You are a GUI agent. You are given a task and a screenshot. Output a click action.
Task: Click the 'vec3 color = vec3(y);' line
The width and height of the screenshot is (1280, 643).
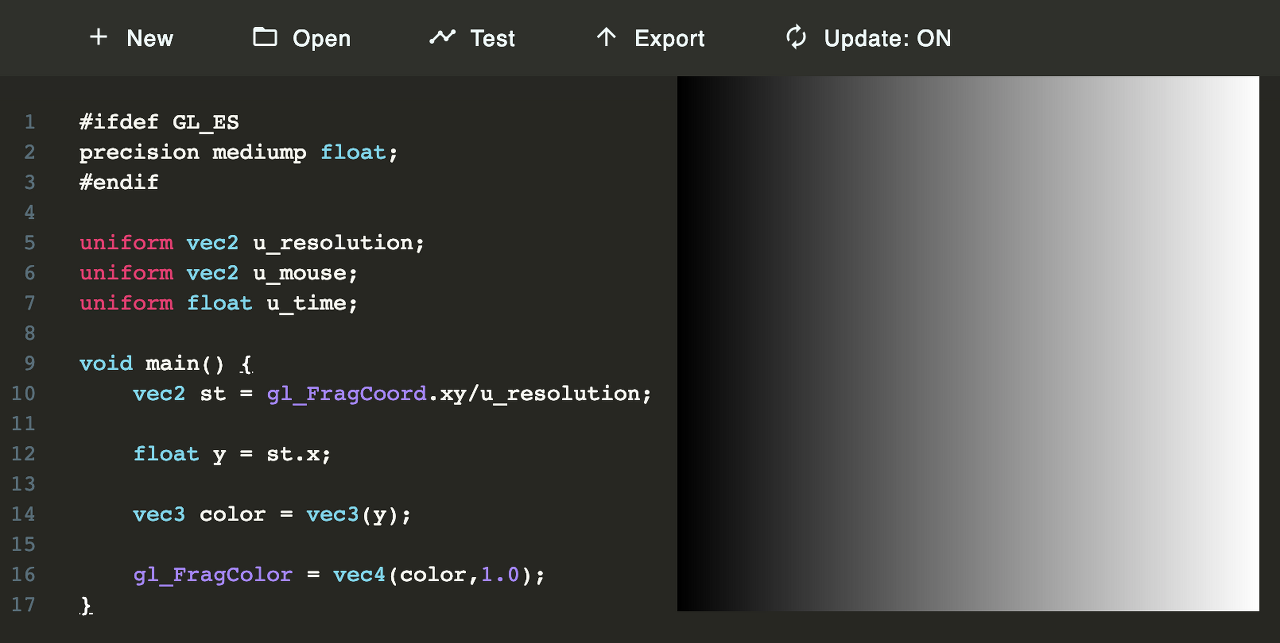point(272,514)
